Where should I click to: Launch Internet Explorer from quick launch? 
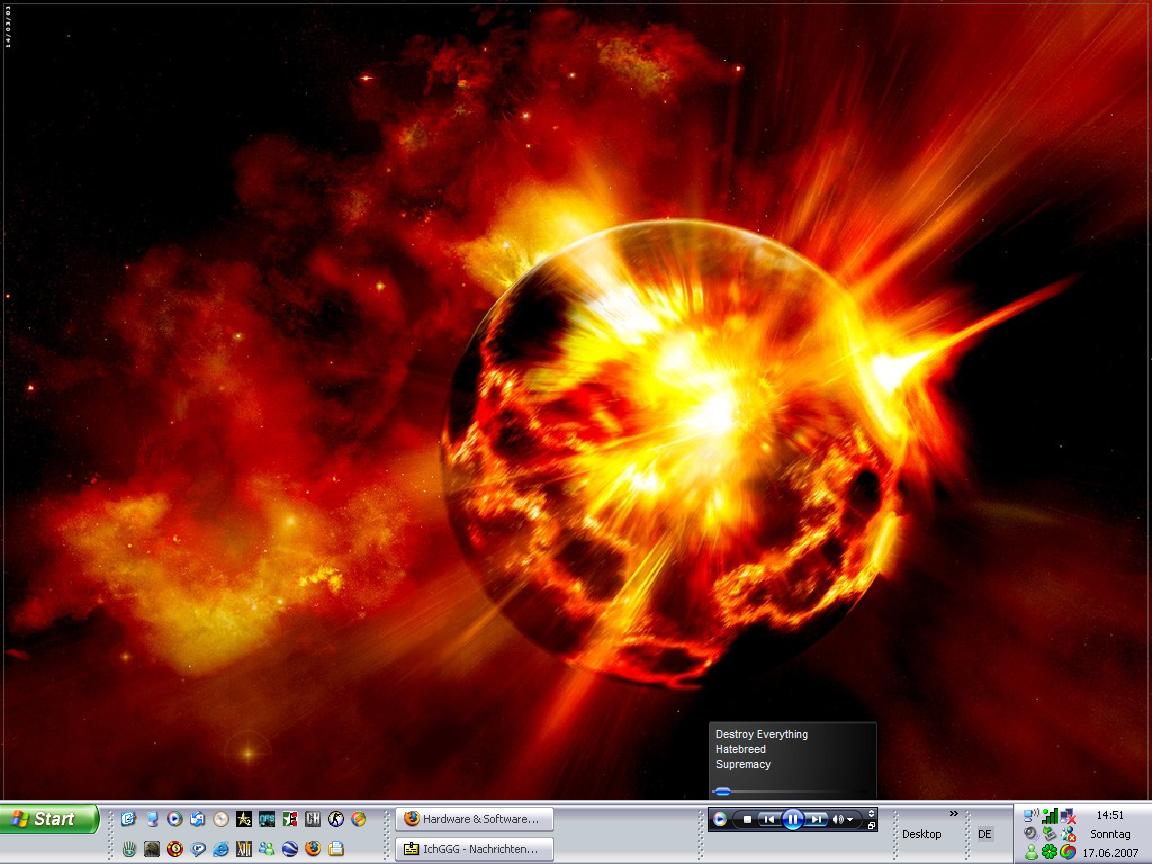(221, 849)
